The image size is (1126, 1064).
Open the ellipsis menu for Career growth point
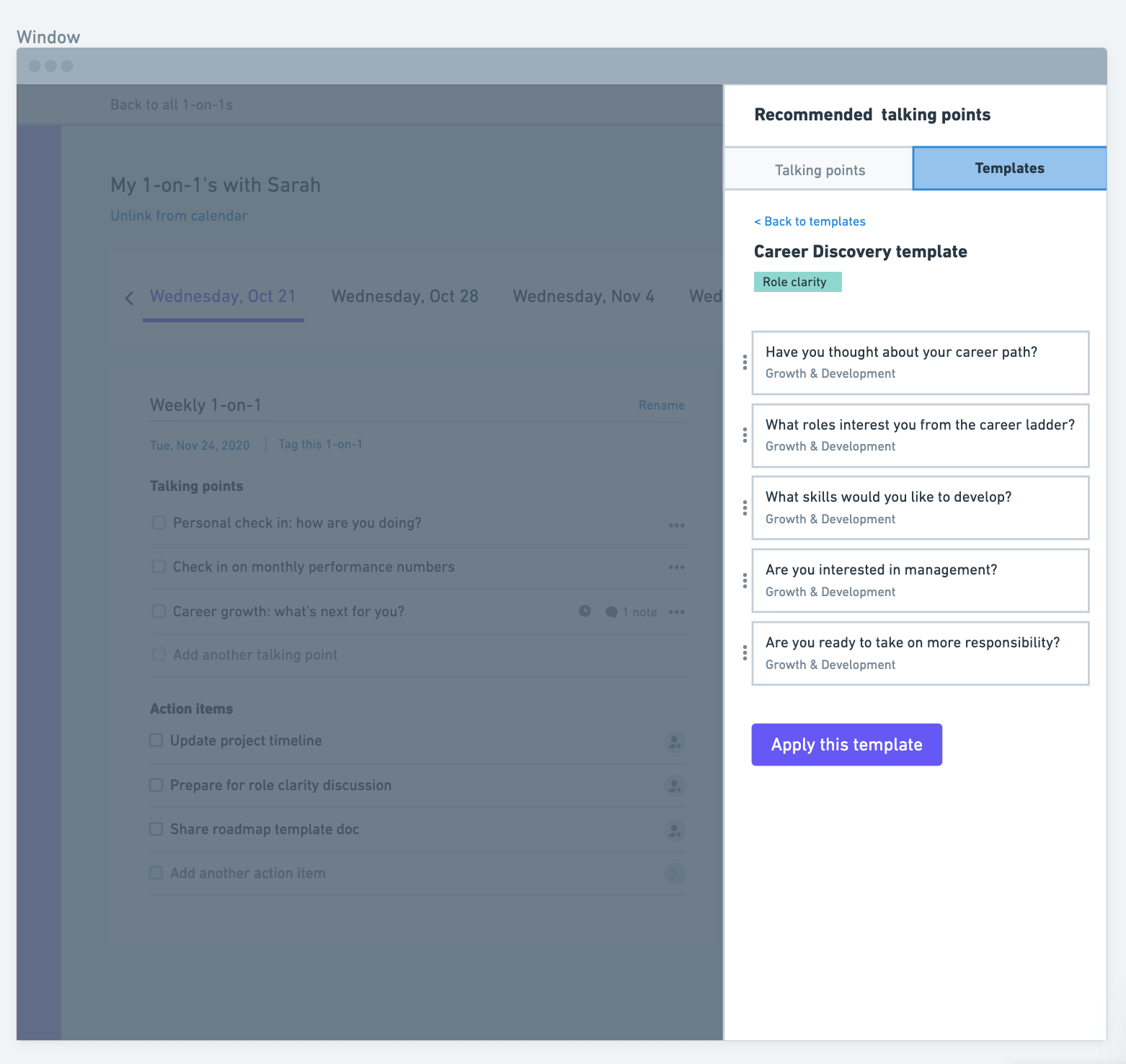tap(676, 611)
